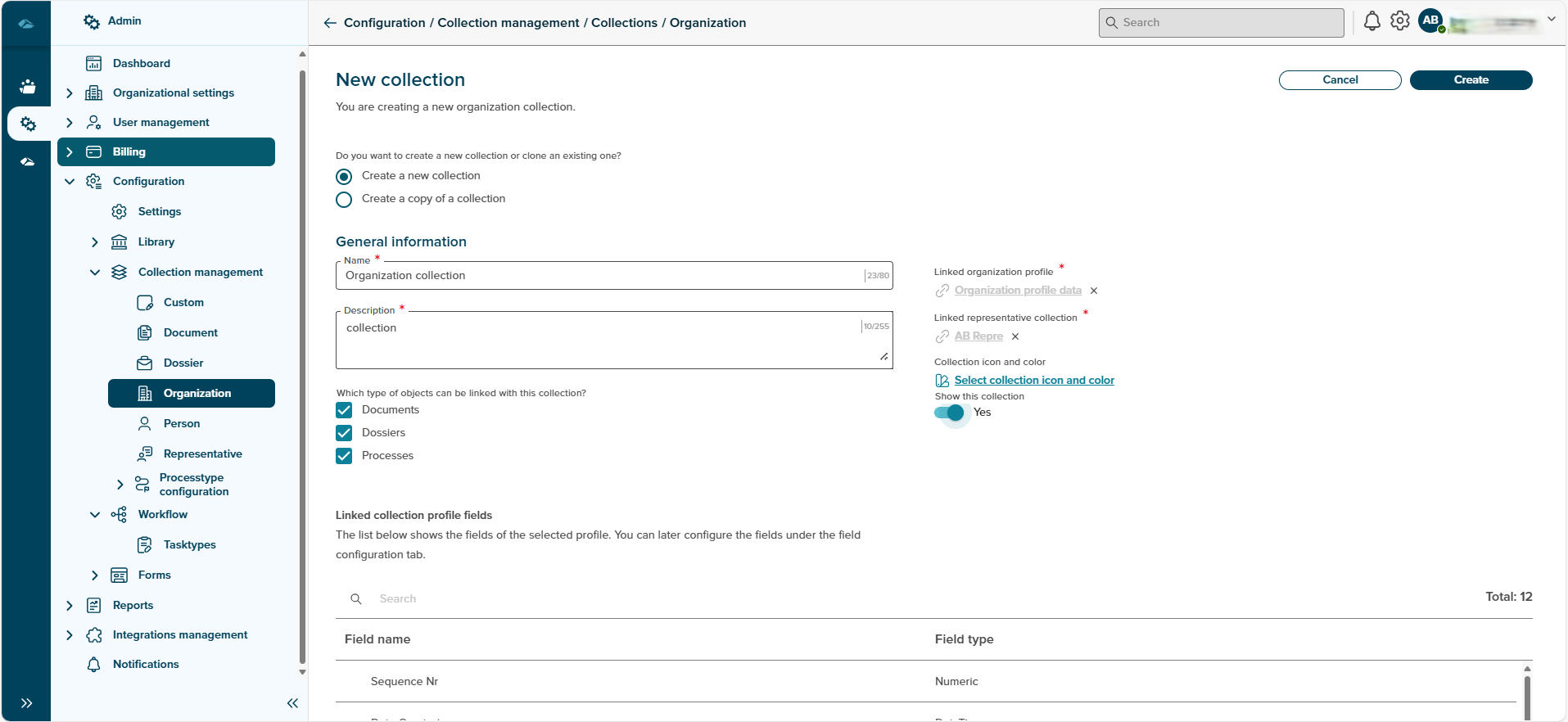Uncheck the Documents checkbox
Image resolution: width=1568 pixels, height=722 pixels.
coord(345,410)
